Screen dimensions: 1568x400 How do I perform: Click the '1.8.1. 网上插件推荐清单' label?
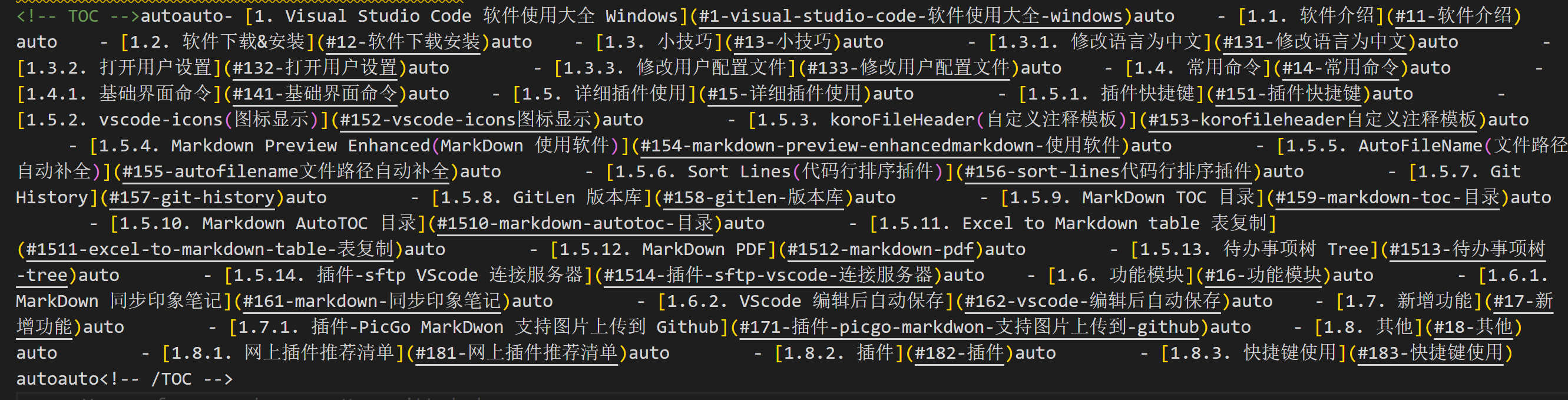(283, 352)
